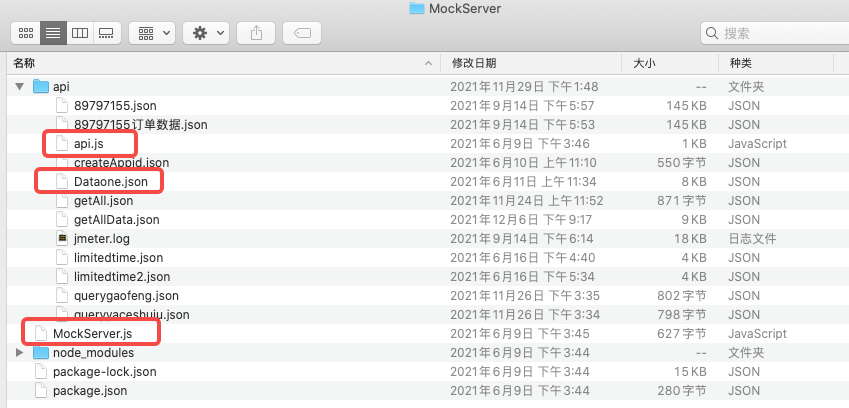Viewport: 849px width, 408px height.
Task: Sort by the 修改日期 column header
Action: point(473,63)
